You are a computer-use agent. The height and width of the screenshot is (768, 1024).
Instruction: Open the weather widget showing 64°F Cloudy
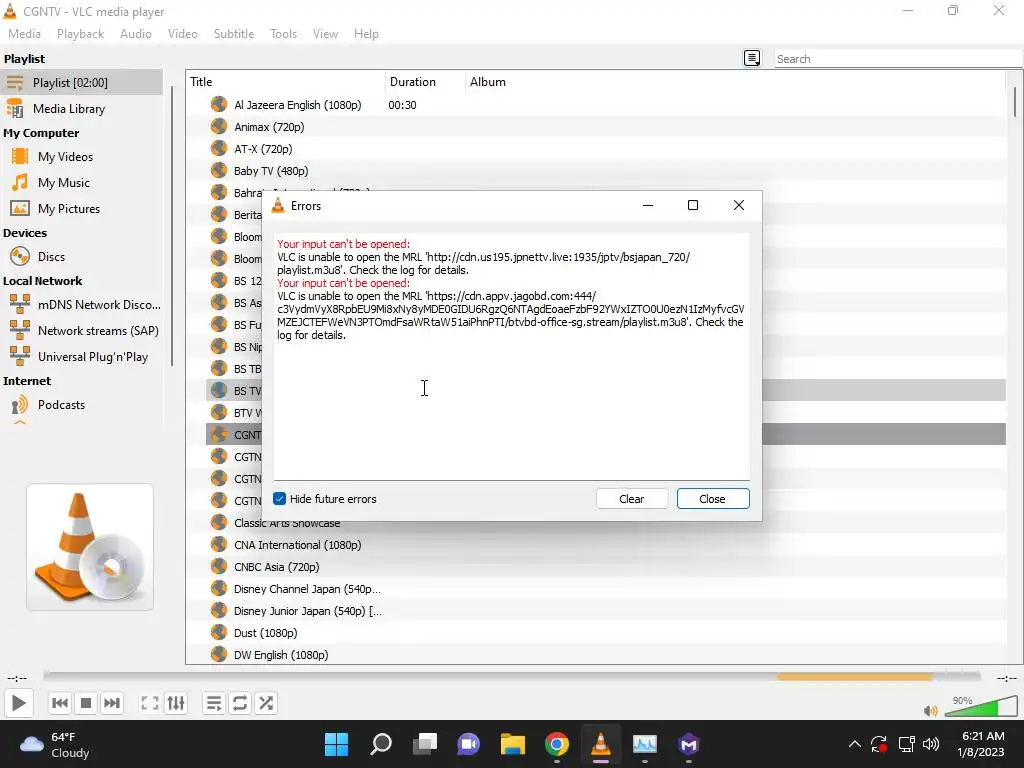[x=55, y=744]
